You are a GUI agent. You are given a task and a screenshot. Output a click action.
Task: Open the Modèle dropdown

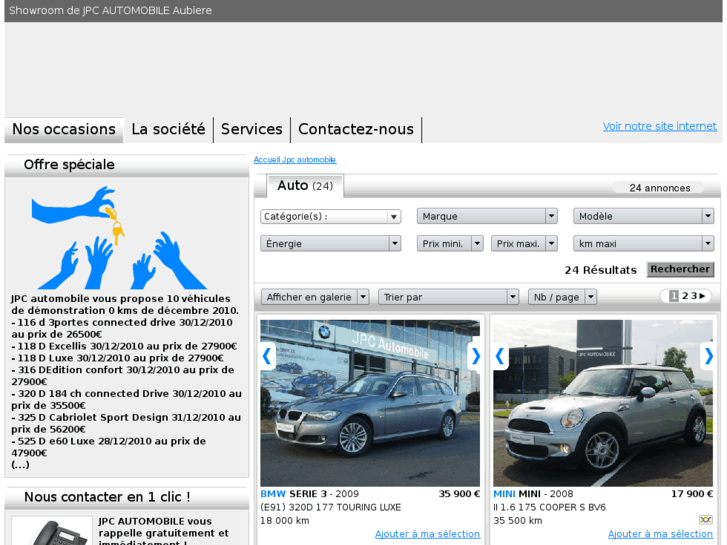644,216
